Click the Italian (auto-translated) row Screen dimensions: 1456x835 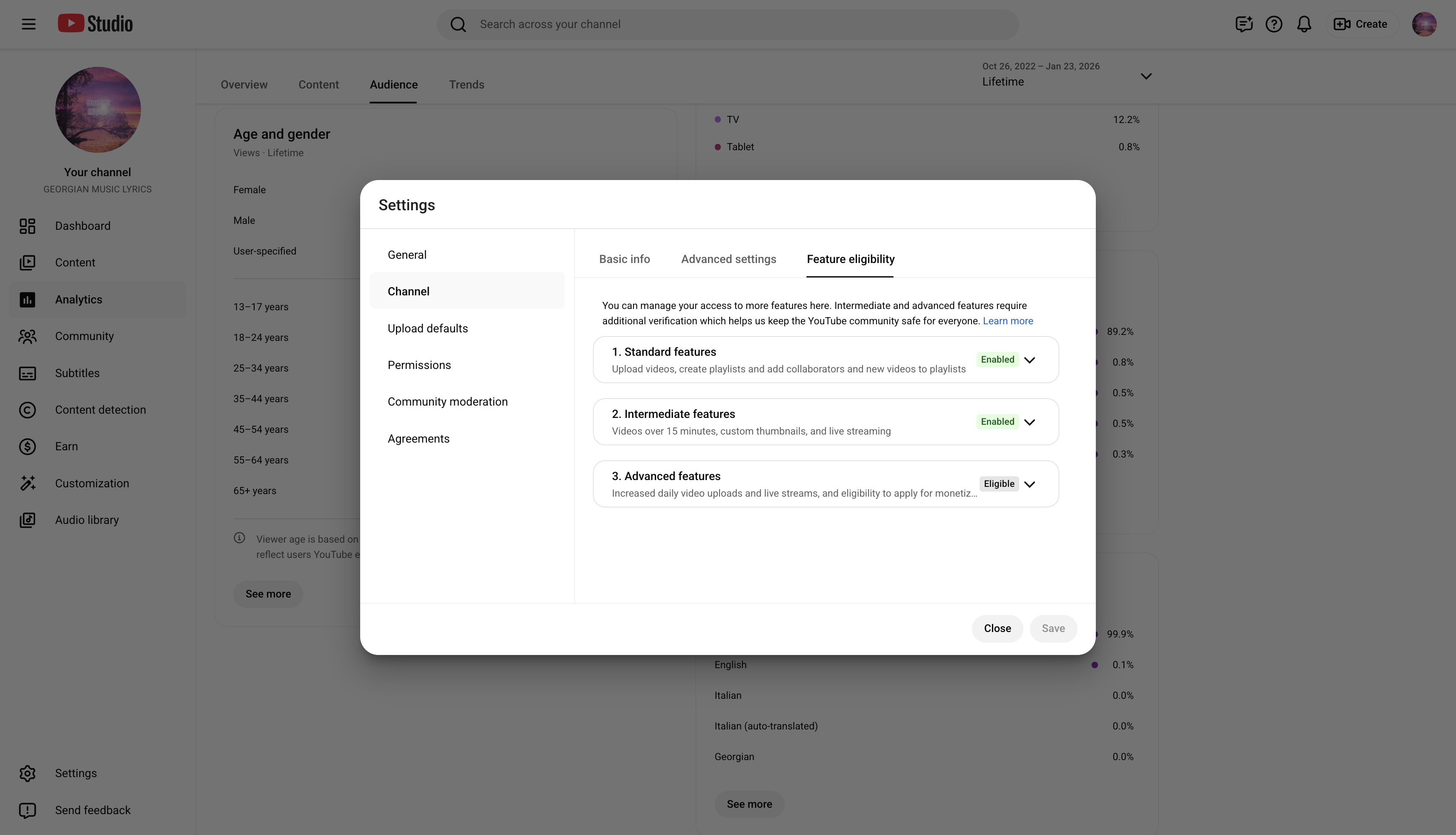click(x=924, y=726)
